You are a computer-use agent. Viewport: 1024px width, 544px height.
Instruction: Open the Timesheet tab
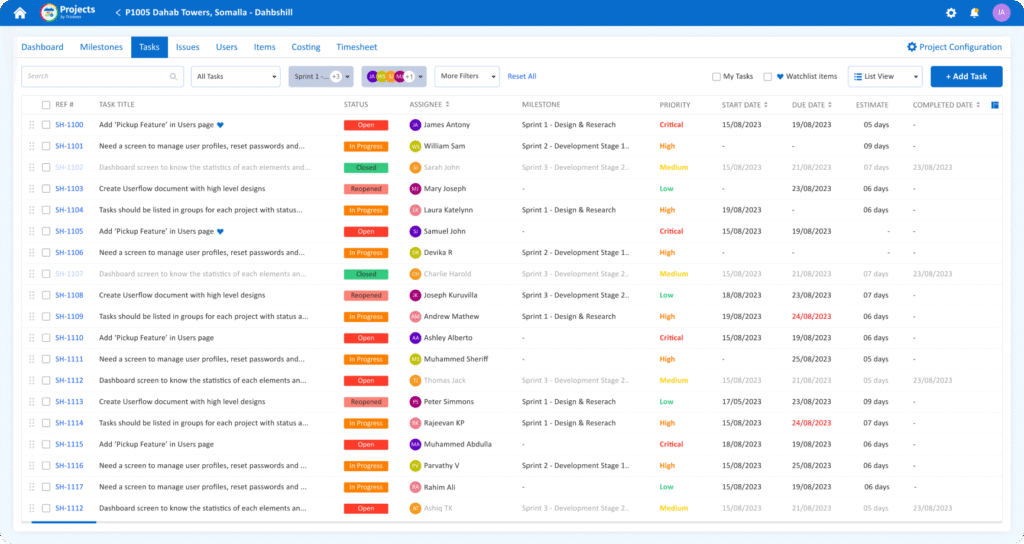coord(357,47)
